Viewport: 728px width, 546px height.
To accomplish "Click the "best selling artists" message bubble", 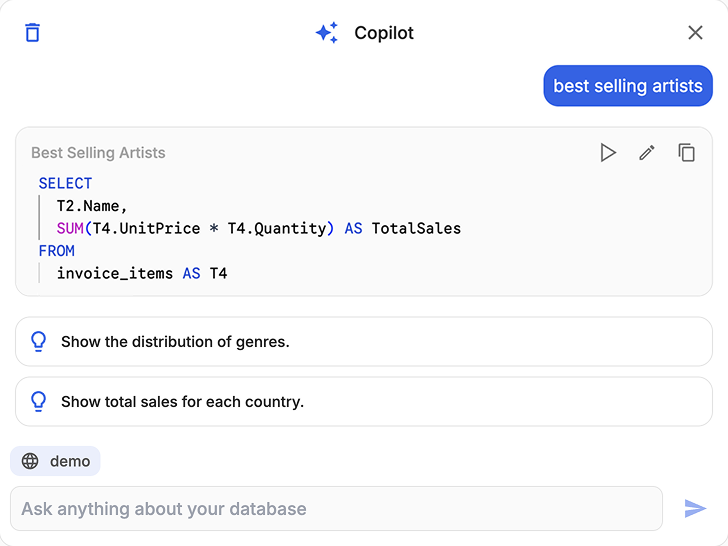I will pos(627,86).
